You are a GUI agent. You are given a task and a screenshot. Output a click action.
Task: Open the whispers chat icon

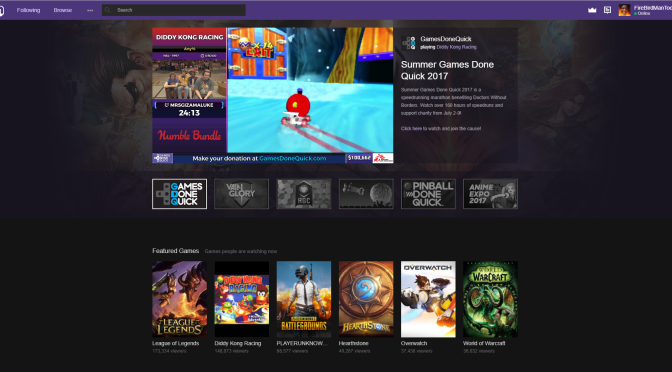[607, 10]
